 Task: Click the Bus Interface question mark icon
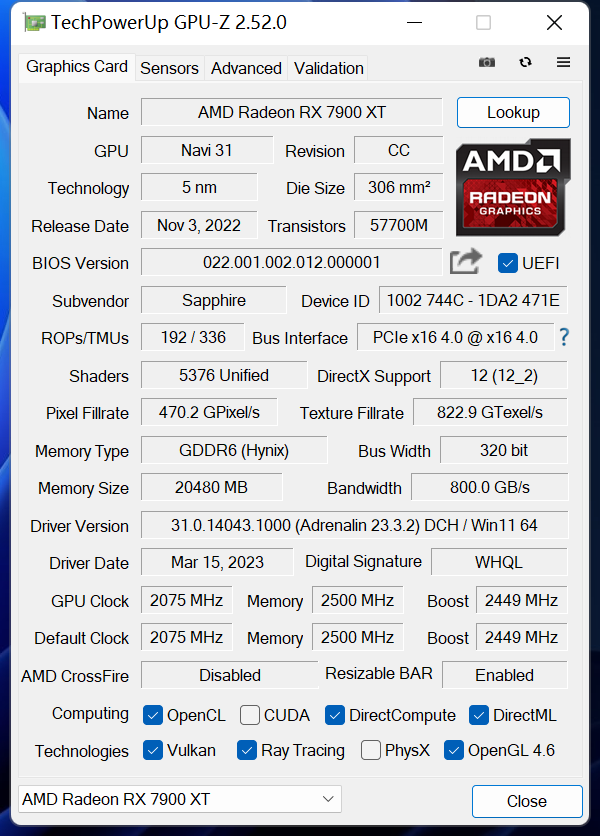(x=564, y=337)
